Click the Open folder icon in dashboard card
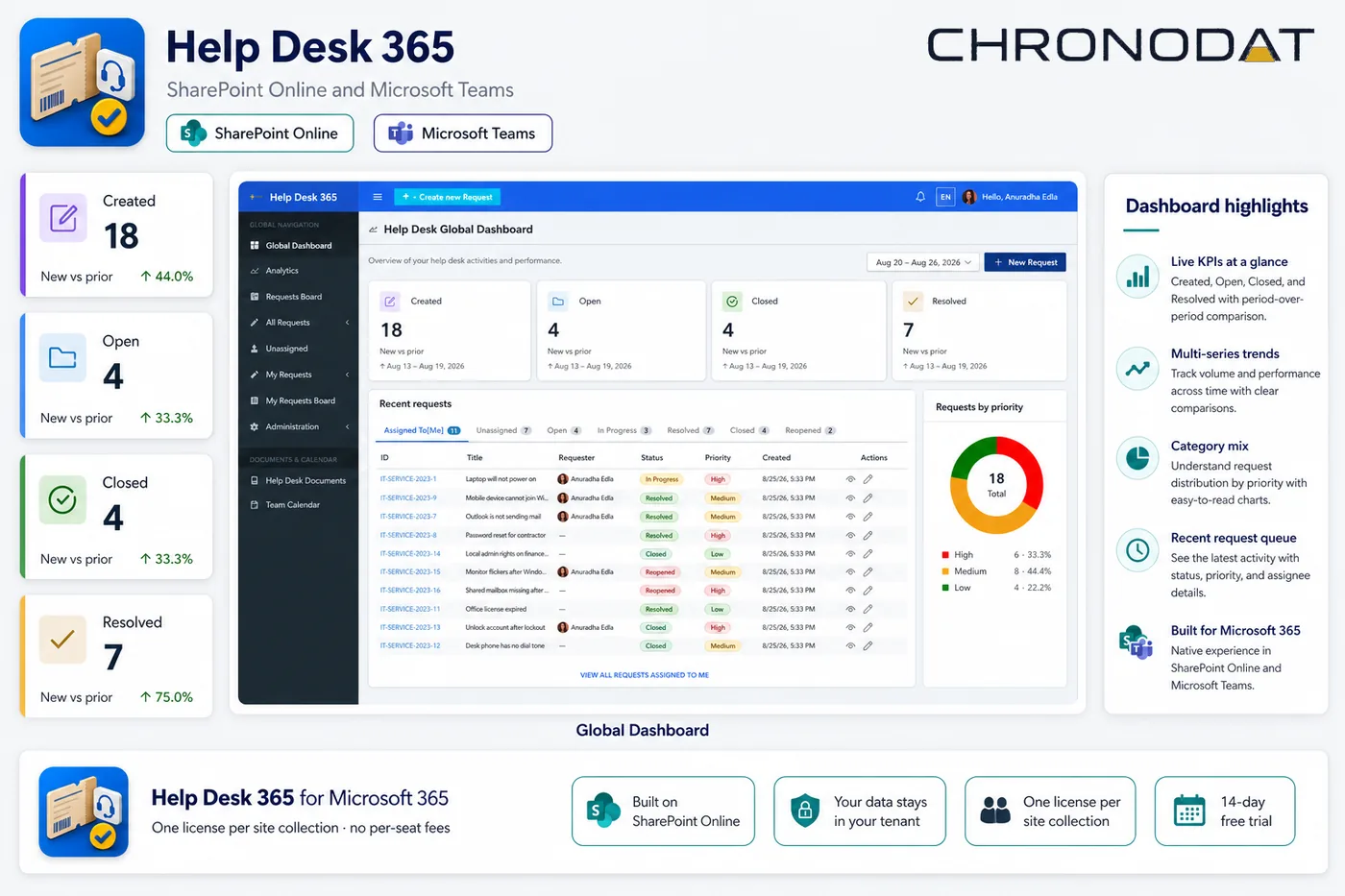 point(558,302)
